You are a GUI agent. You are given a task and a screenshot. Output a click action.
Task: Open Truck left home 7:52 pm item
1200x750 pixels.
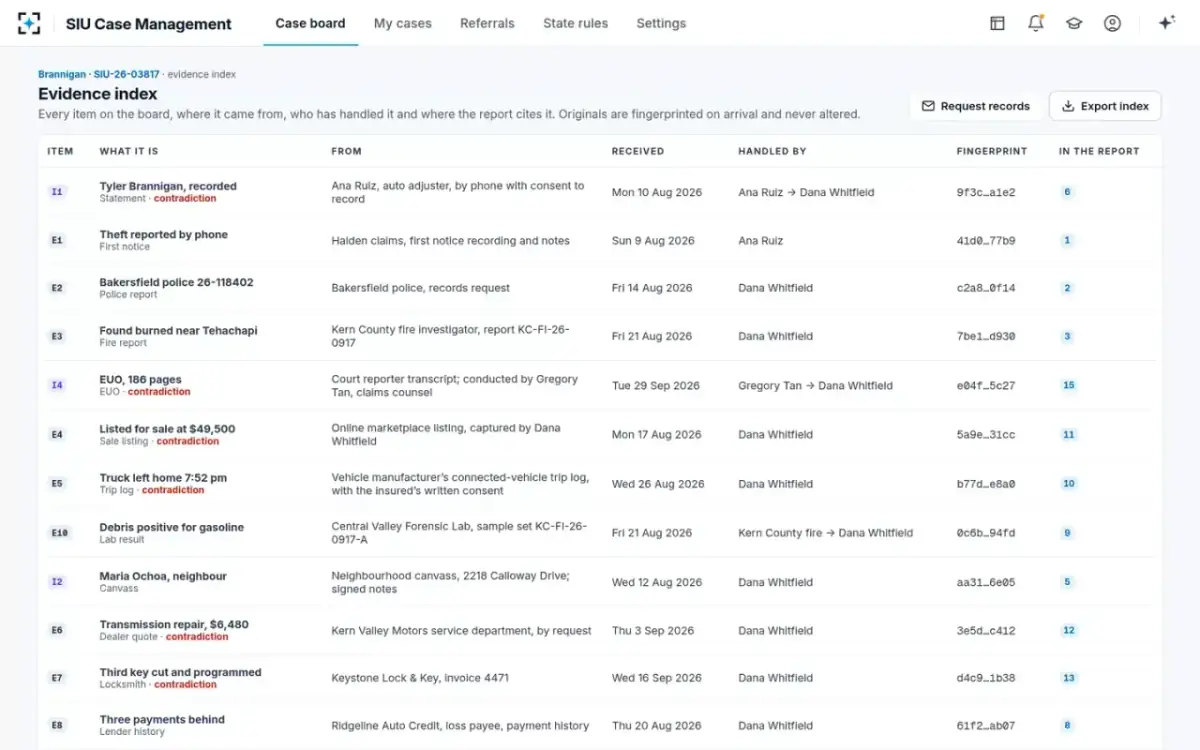[x=163, y=478]
